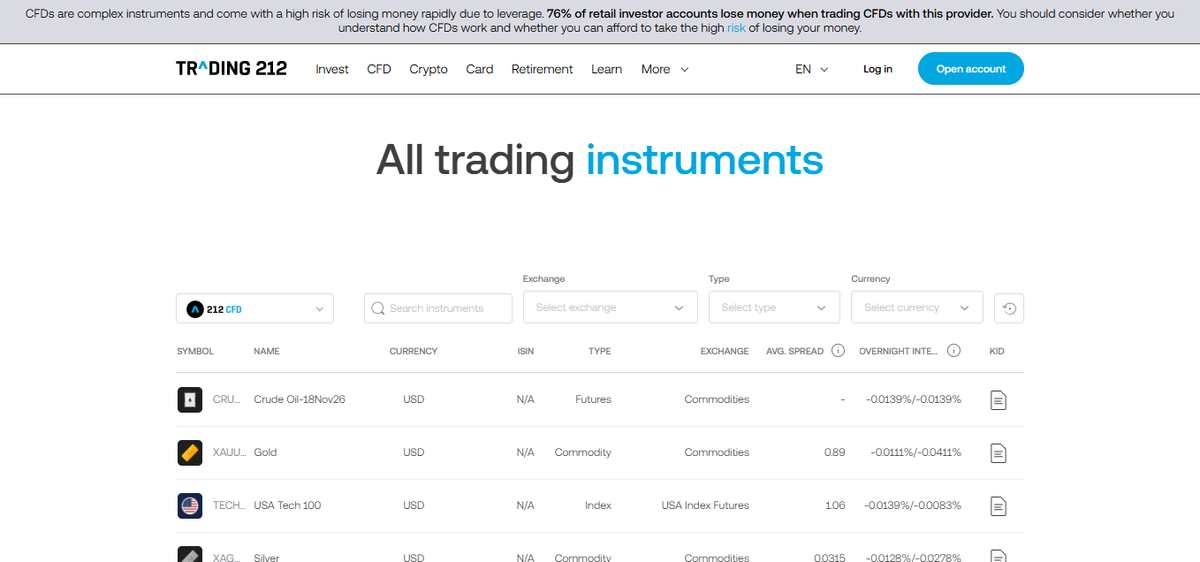Open the KID document for Gold
Viewport: 1200px width, 562px height.
point(997,453)
